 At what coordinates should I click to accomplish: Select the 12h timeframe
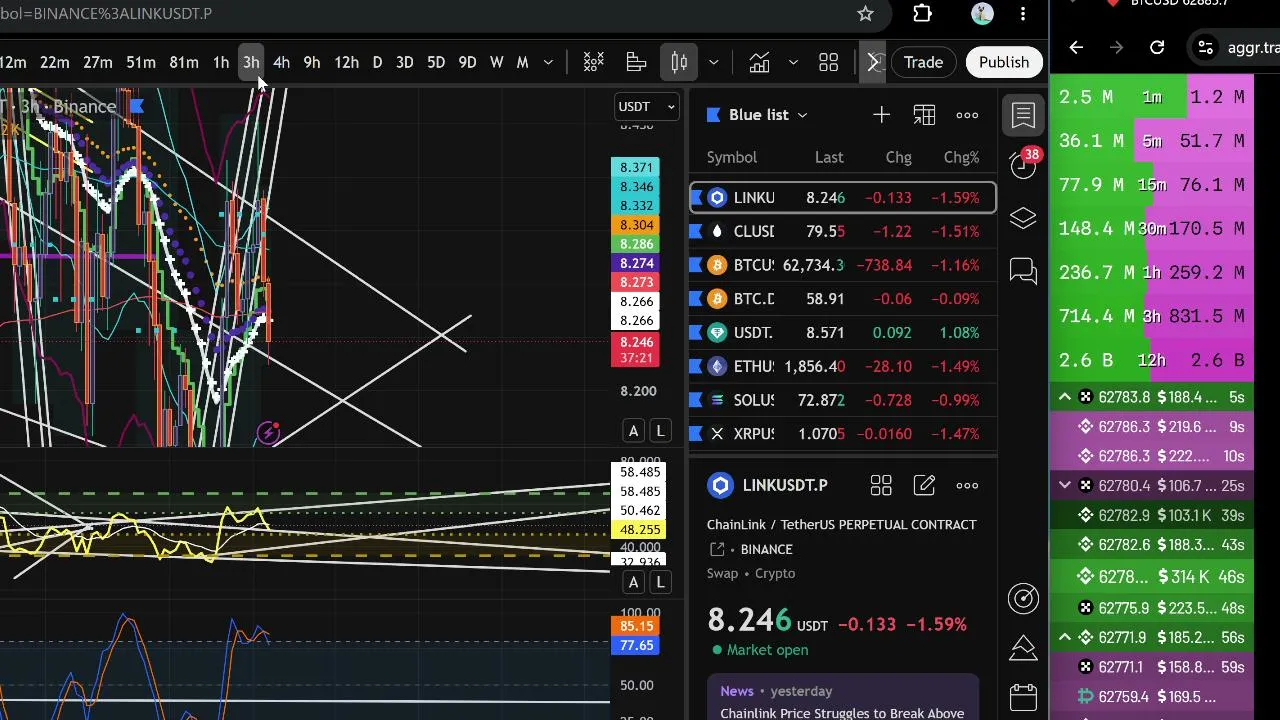(x=346, y=63)
